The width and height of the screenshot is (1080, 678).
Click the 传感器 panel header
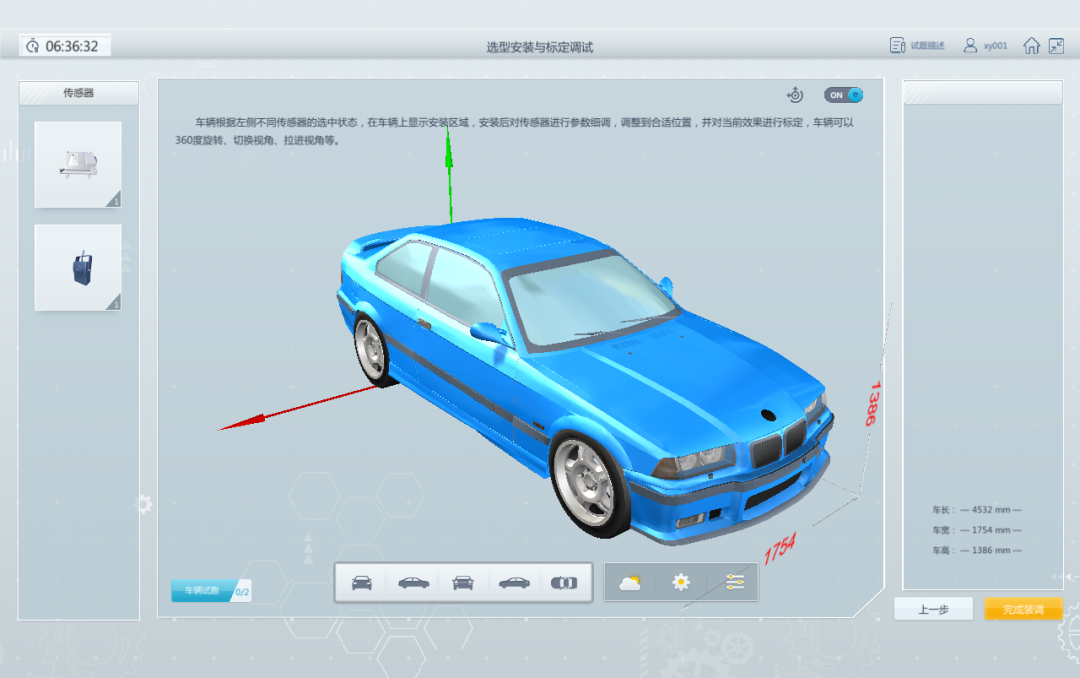[79, 93]
